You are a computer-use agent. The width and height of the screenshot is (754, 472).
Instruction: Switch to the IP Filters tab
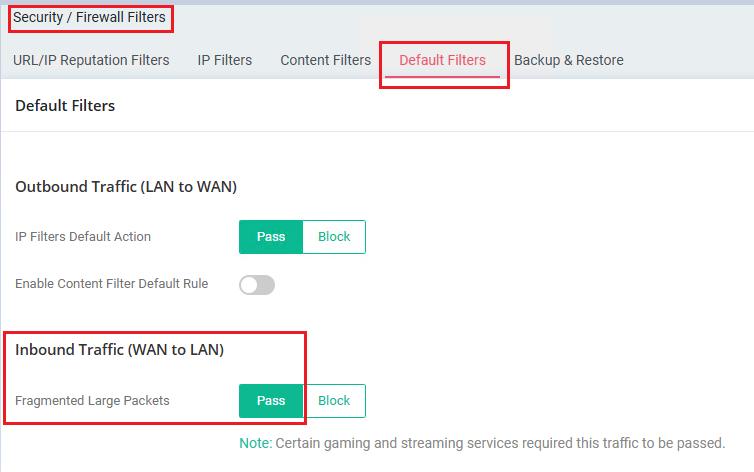pos(224,60)
